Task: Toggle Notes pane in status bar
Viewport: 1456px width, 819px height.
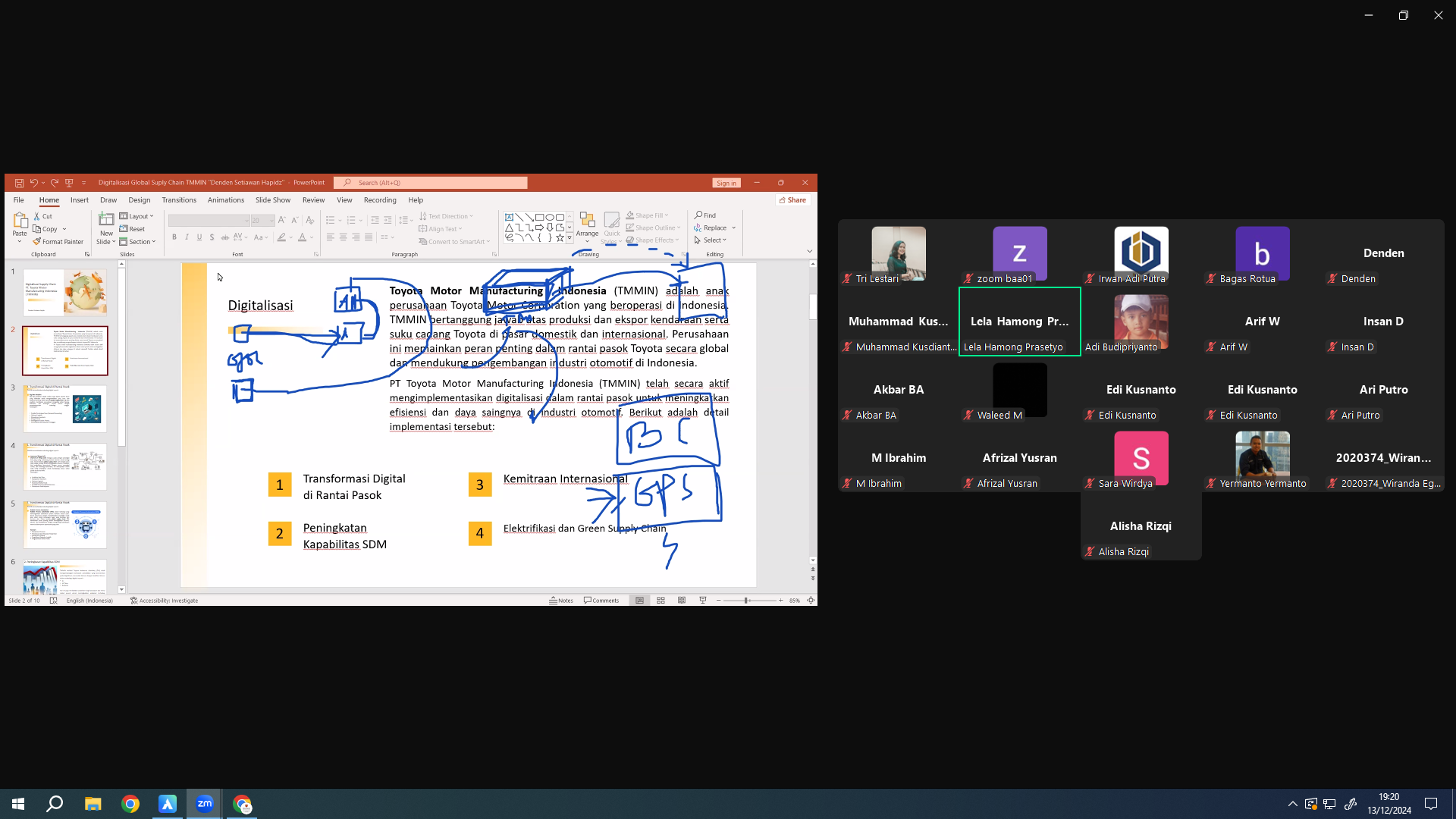Action: 561,601
